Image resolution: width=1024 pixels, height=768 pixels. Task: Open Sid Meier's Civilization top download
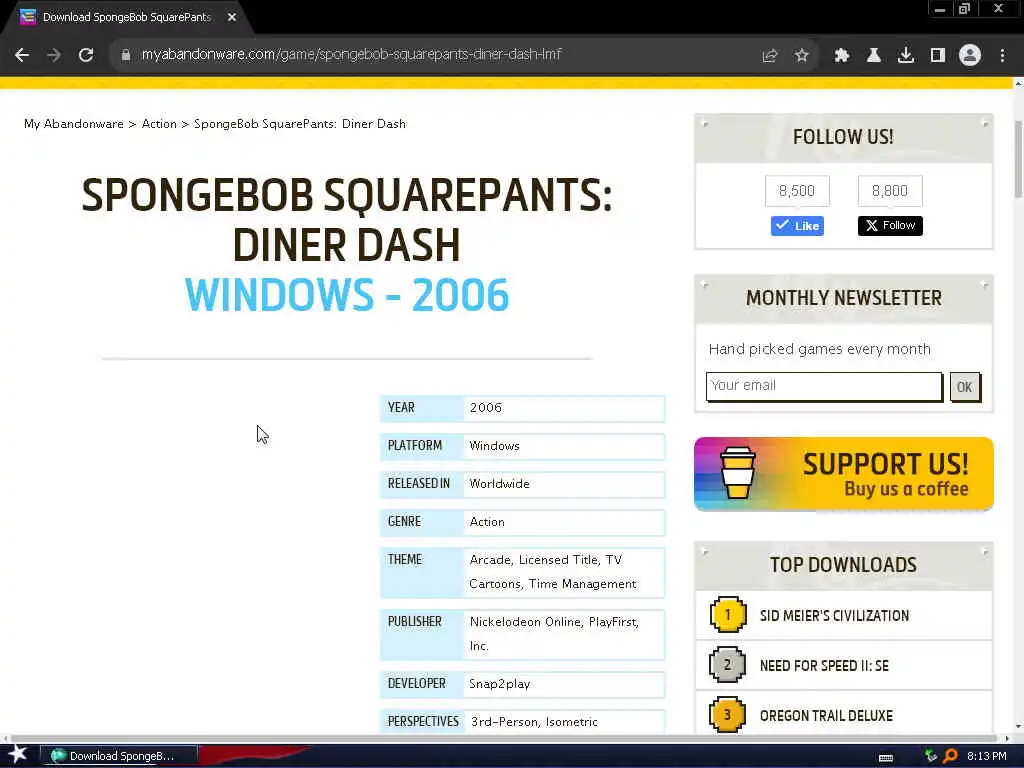coord(834,616)
